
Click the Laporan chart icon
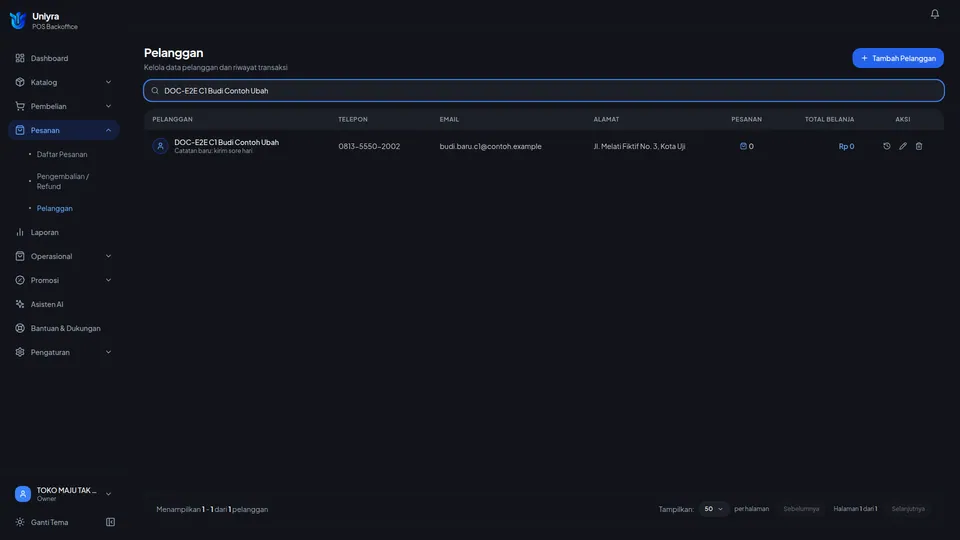(x=20, y=232)
